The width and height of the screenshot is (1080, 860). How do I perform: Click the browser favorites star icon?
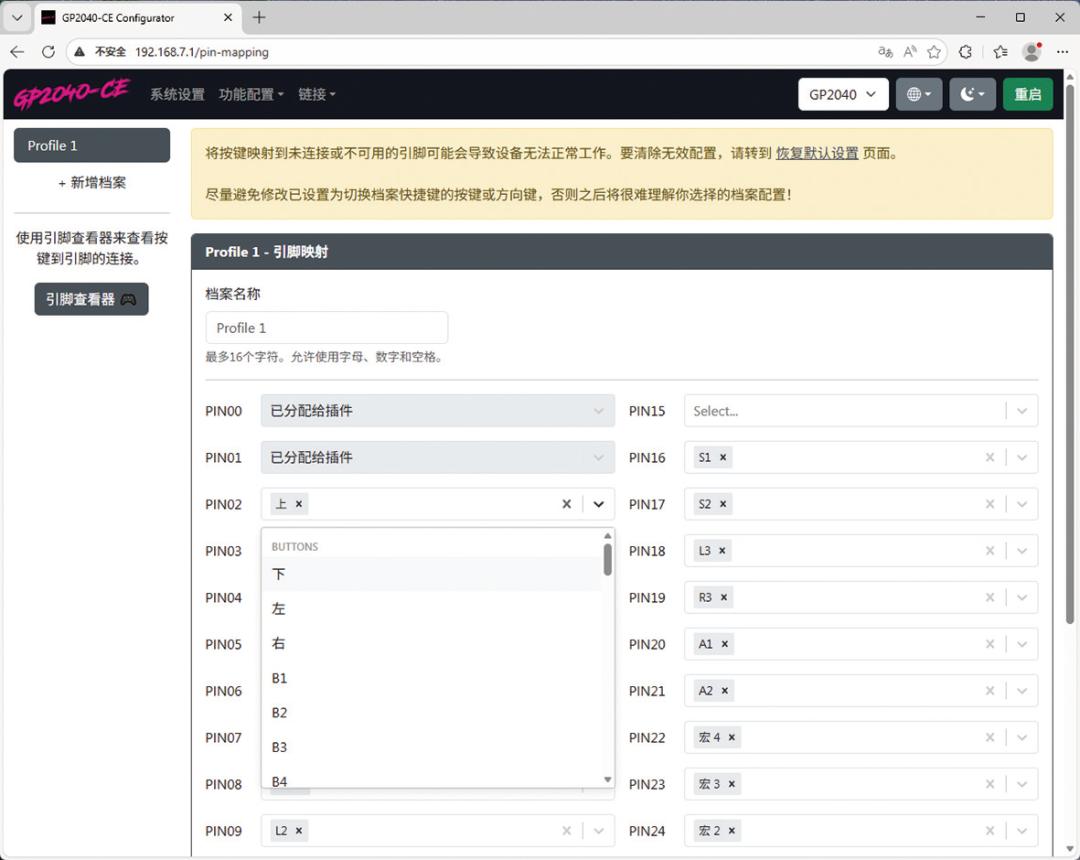[933, 52]
